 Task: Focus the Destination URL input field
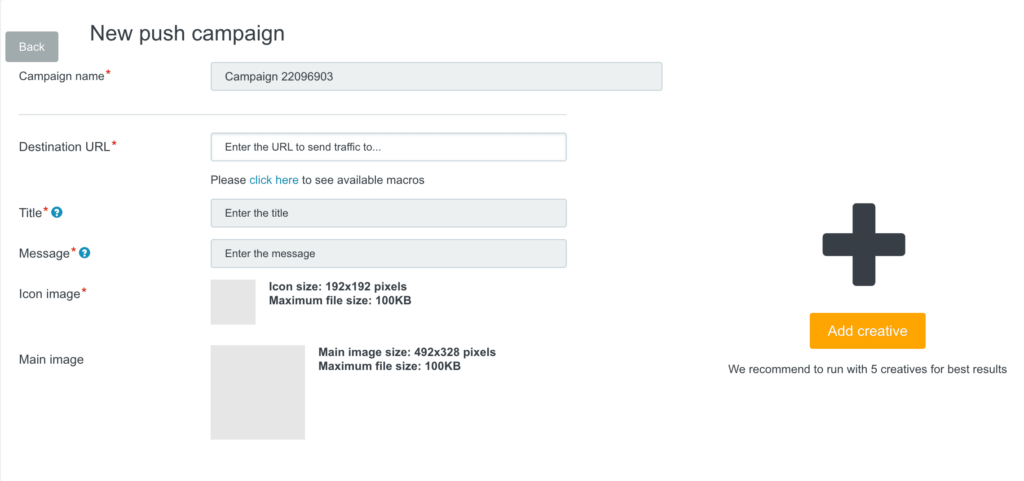click(x=389, y=147)
